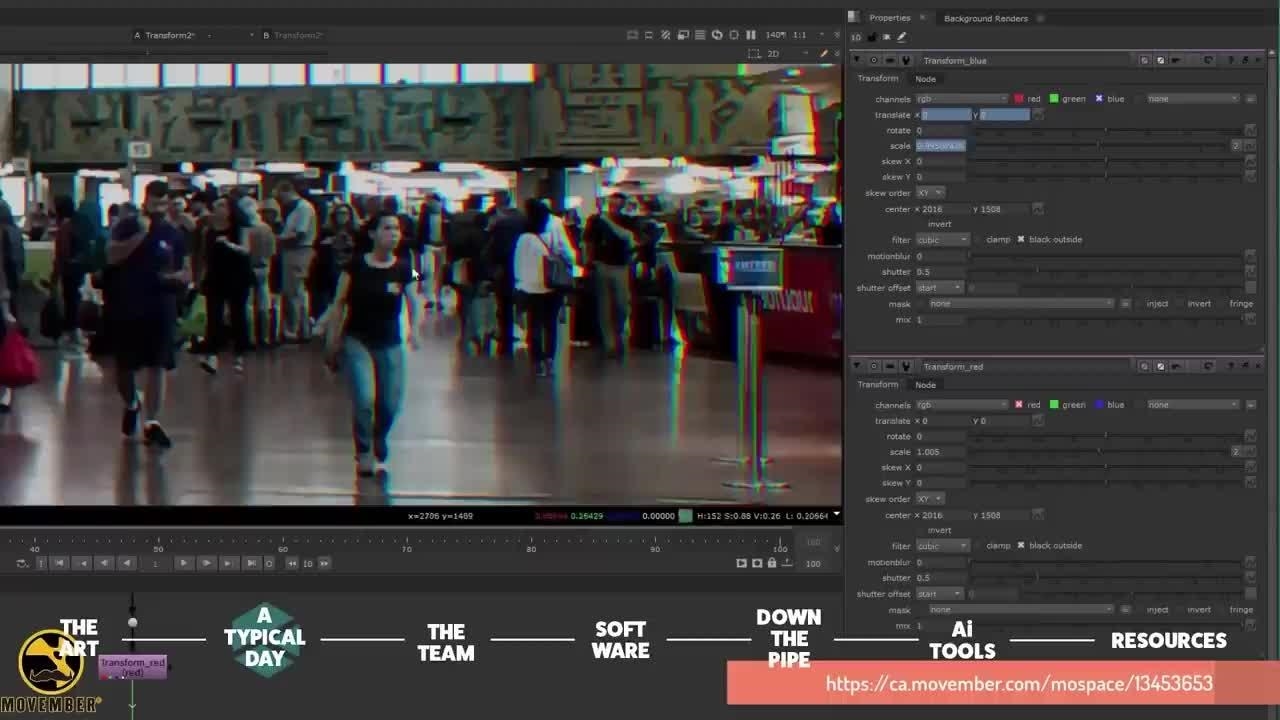Toggle black outside in Transform_blue
The width and height of the screenshot is (1280, 720).
[1021, 240]
